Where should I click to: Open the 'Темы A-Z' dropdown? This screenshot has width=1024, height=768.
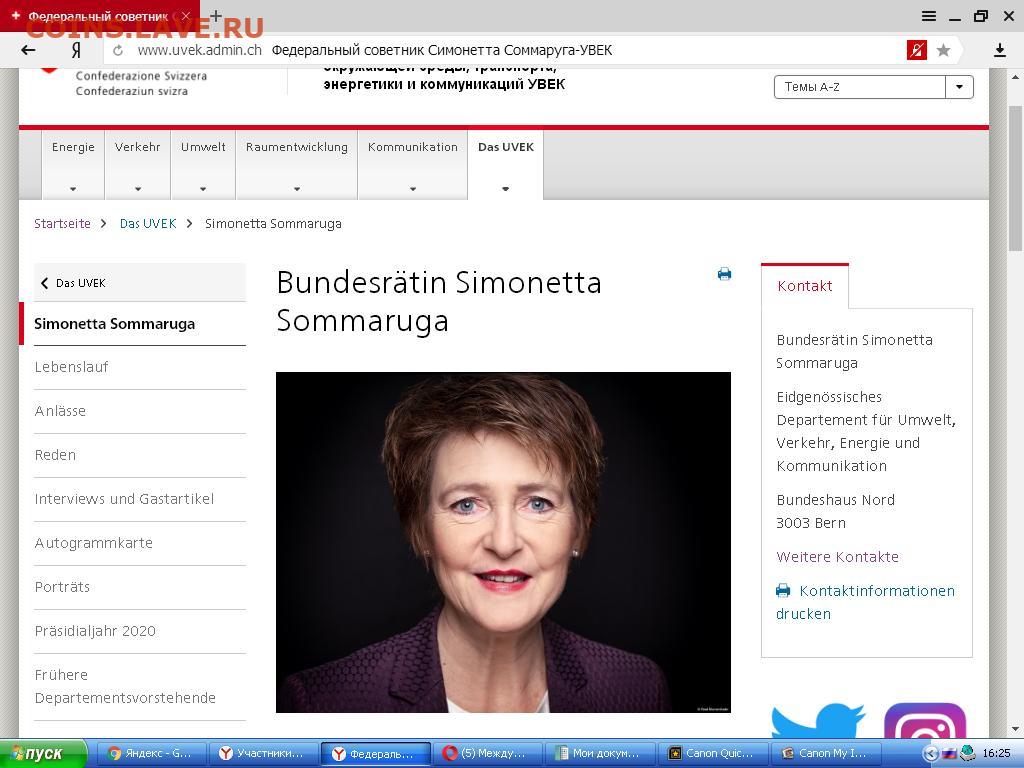click(x=874, y=87)
